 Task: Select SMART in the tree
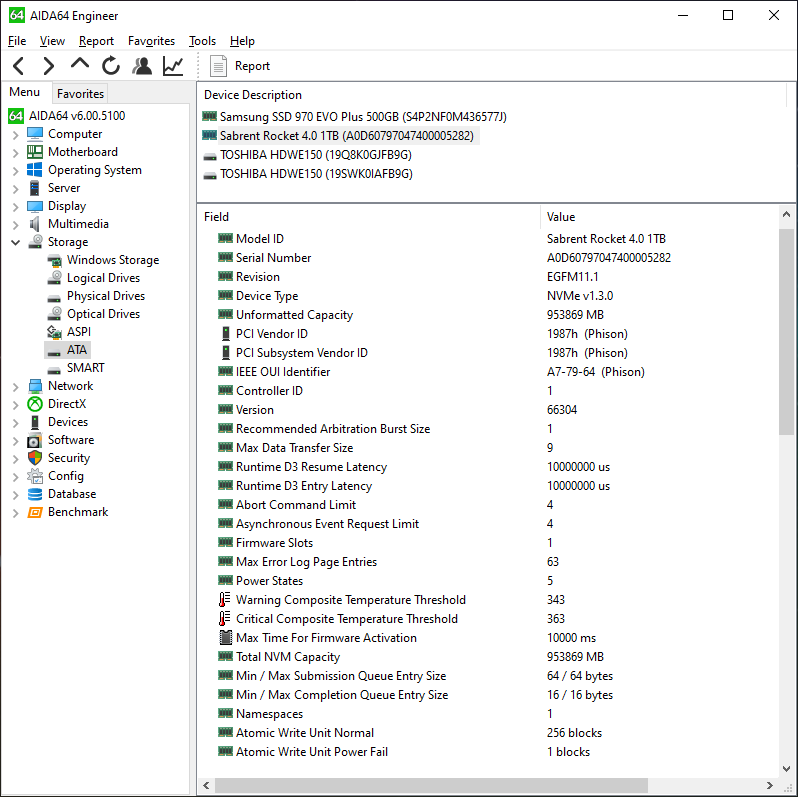(86, 368)
